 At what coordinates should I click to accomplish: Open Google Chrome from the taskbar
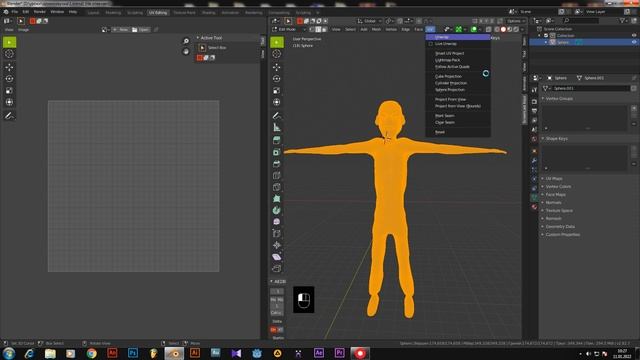tap(91, 353)
